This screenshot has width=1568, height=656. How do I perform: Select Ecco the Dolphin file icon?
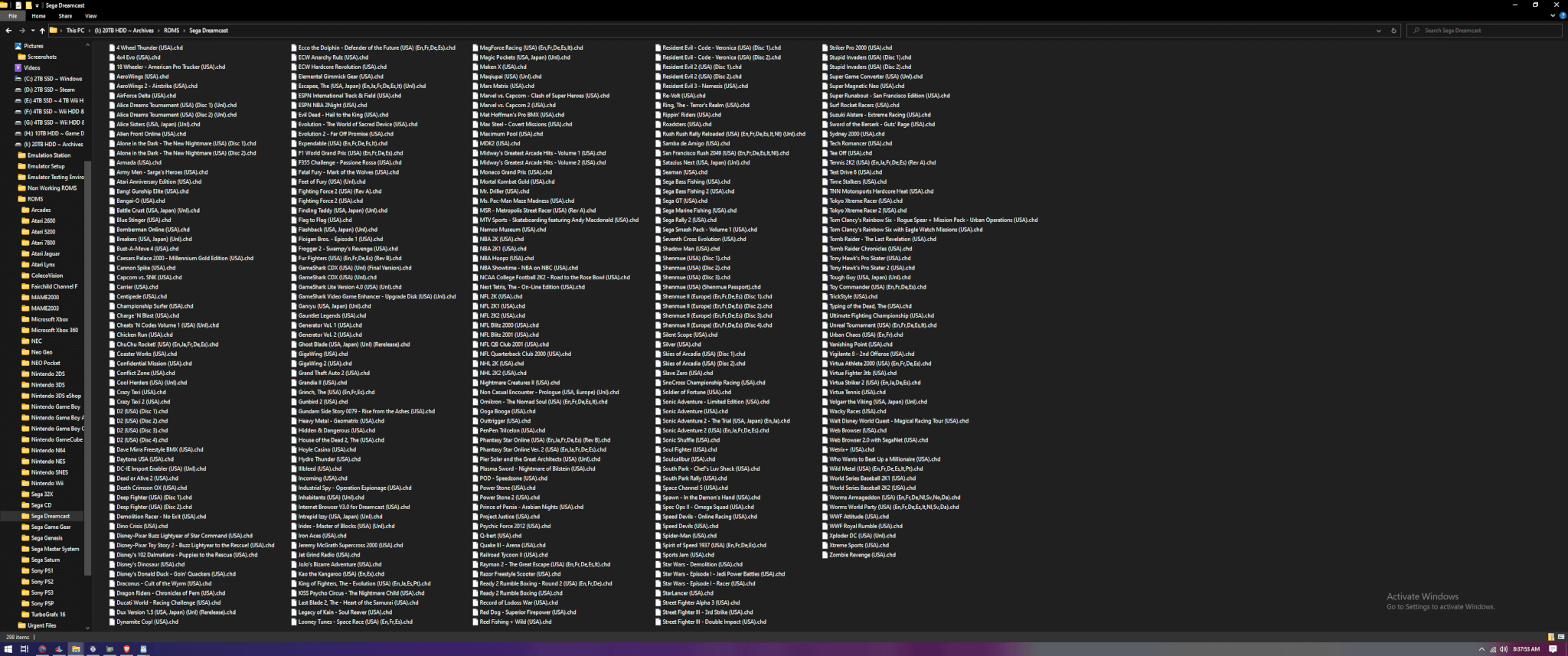click(294, 47)
